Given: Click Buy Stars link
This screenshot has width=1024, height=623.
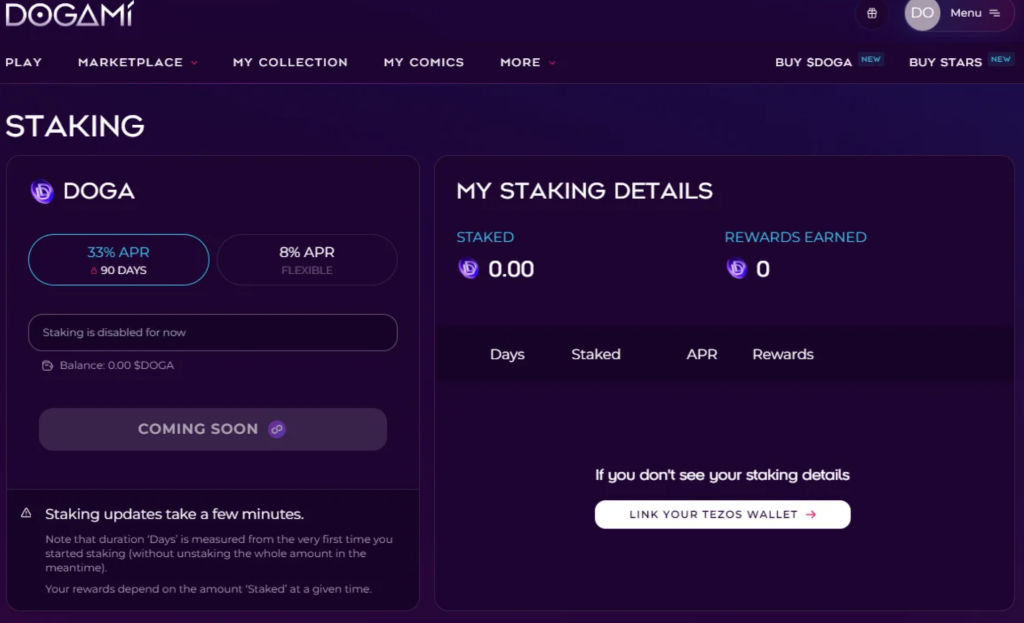Looking at the screenshot, I should tap(946, 63).
